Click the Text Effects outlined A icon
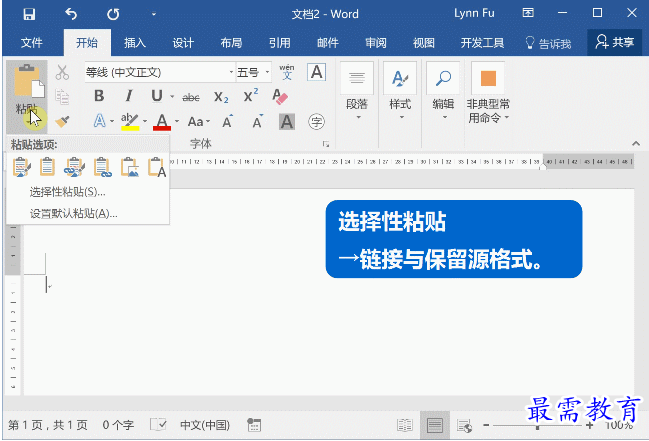Screen dimensions: 649x441 [100, 121]
